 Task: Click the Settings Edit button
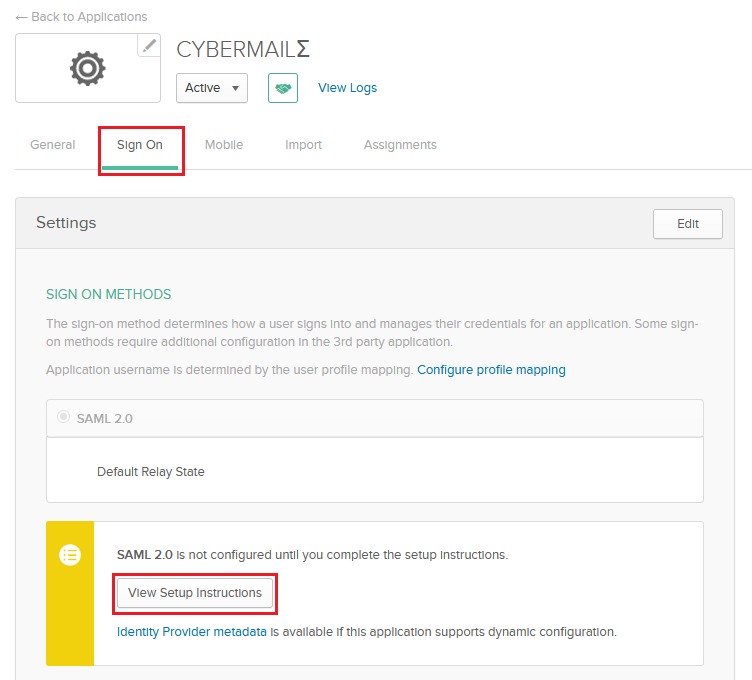(x=688, y=224)
